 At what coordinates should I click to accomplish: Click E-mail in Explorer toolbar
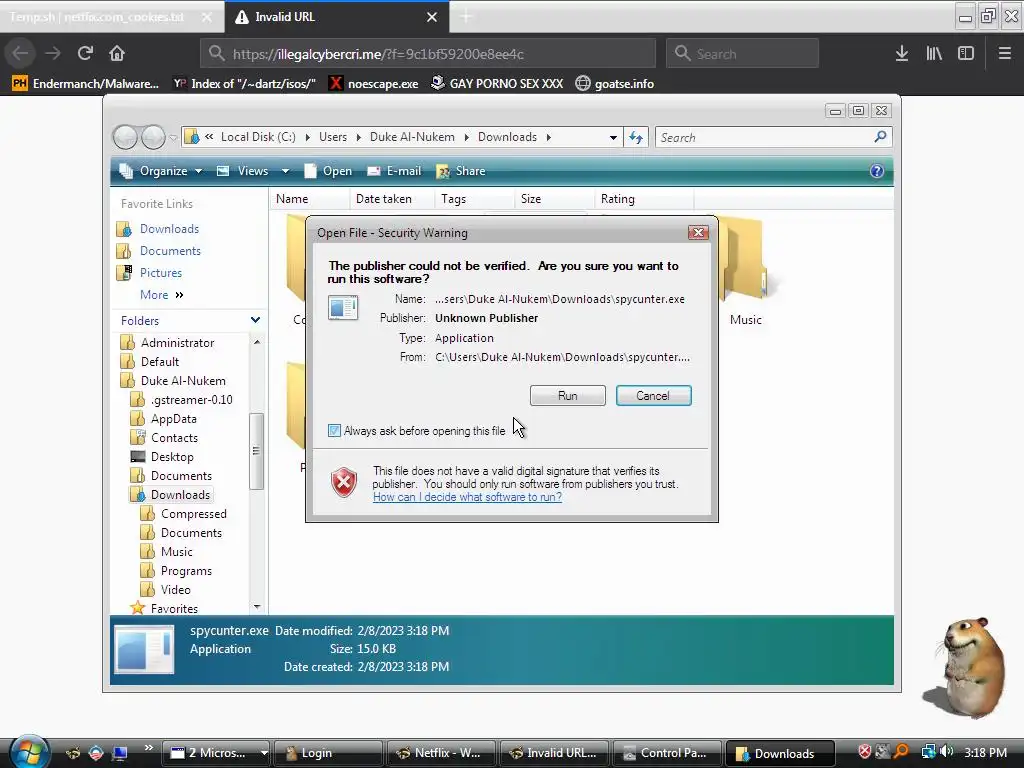(394, 171)
